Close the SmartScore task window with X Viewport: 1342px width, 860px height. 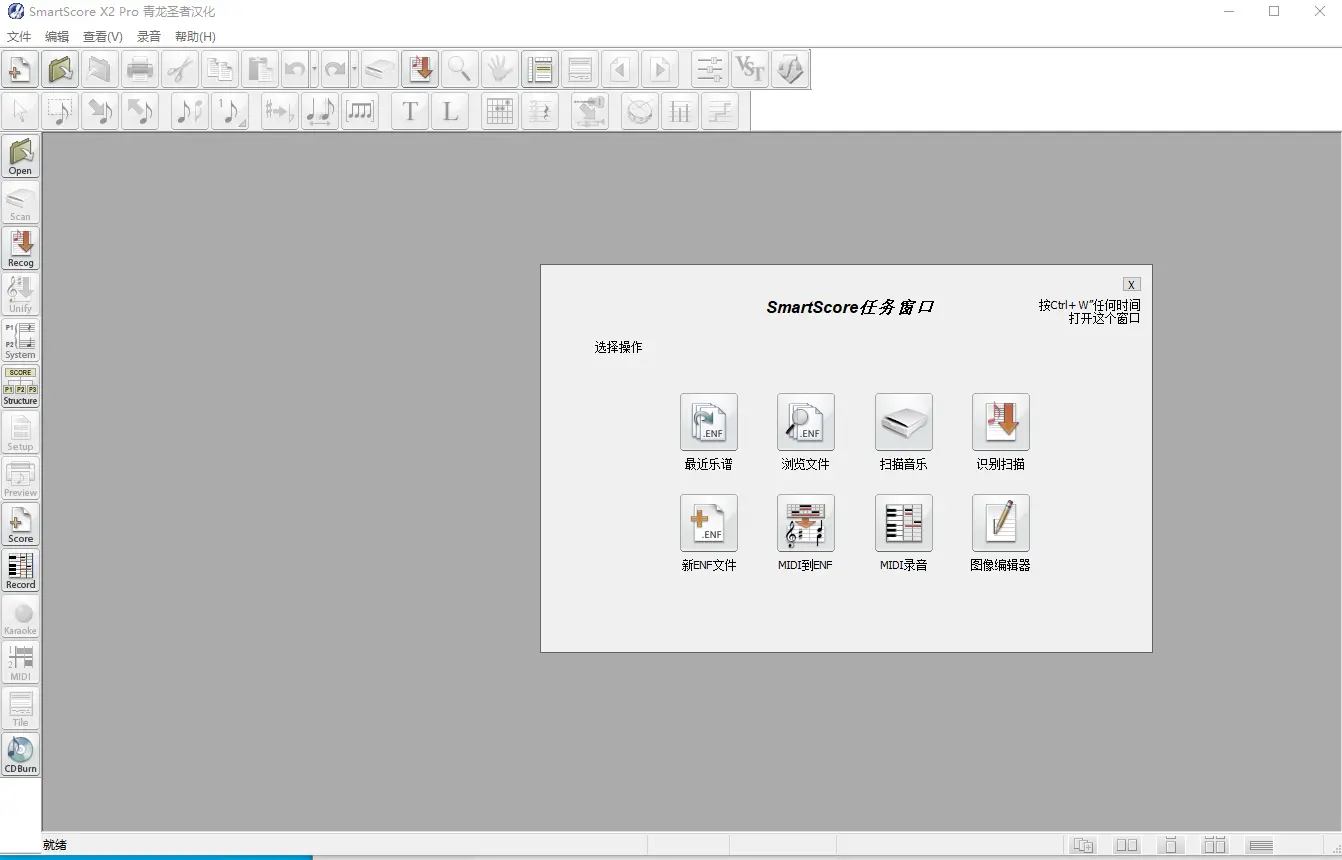[1131, 284]
